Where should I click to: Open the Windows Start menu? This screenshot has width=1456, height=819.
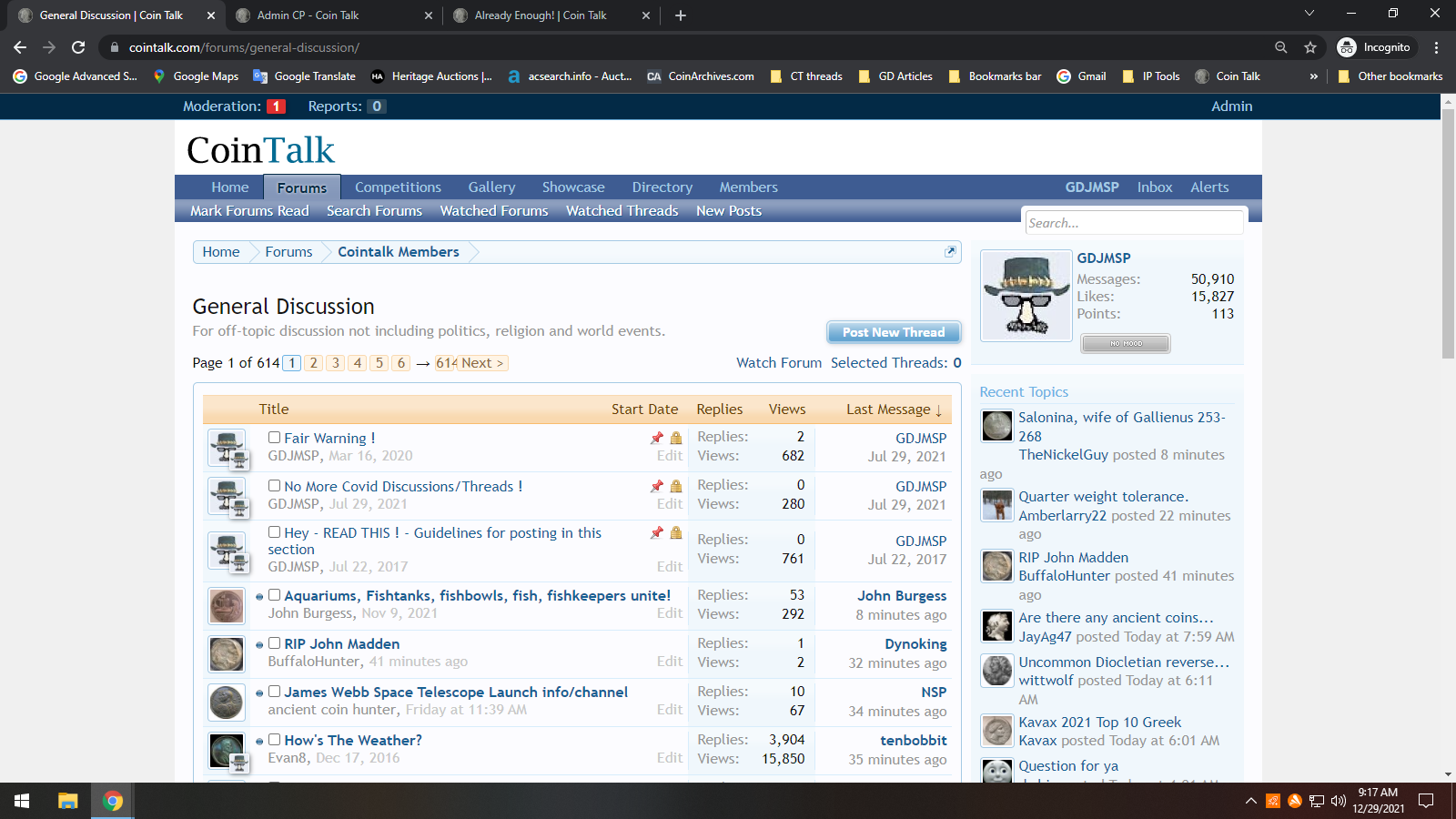tap(22, 801)
